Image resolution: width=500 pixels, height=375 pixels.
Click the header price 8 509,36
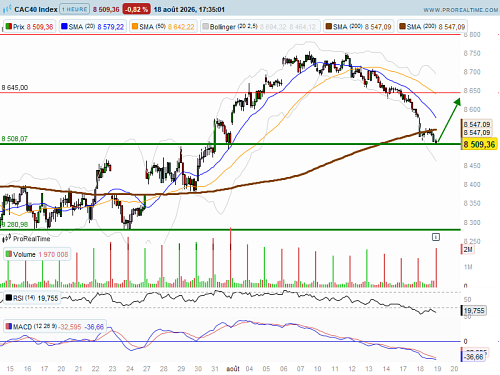[106, 9]
